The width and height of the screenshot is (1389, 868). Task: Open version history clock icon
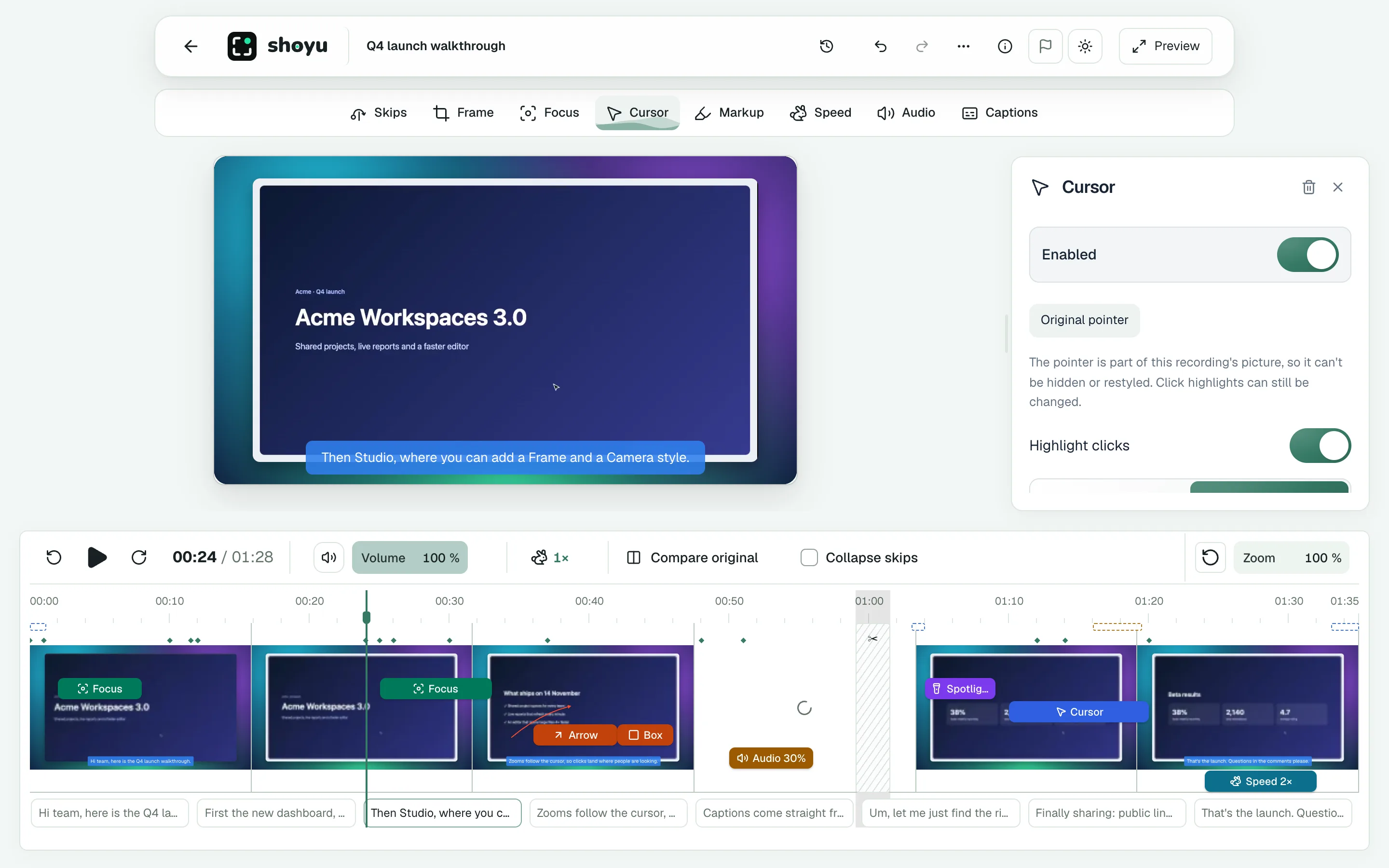(827, 46)
